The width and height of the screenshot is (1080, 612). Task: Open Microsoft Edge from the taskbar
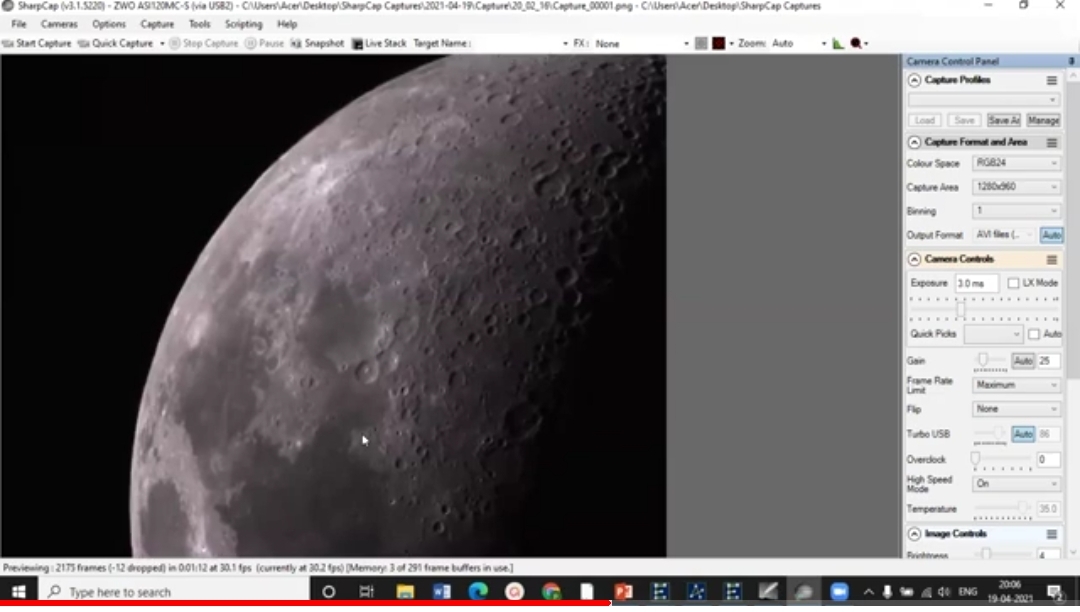[x=478, y=592]
